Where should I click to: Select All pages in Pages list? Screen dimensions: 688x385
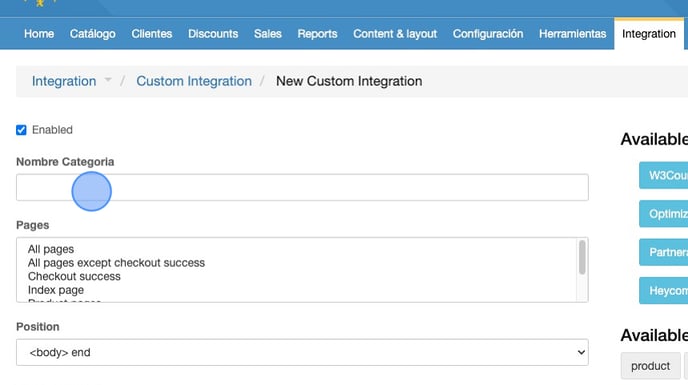(x=51, y=249)
